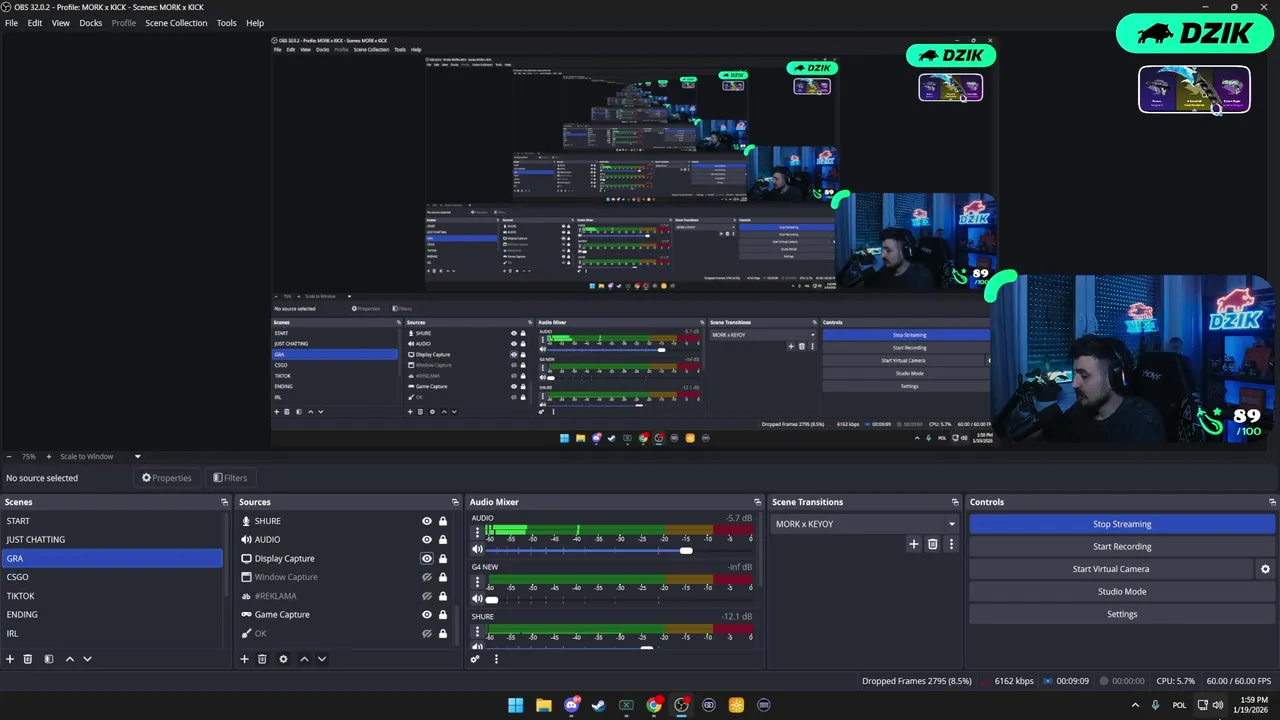Image resolution: width=1280 pixels, height=720 pixels.
Task: Move source down arrow in Sources panel
Action: [x=322, y=659]
